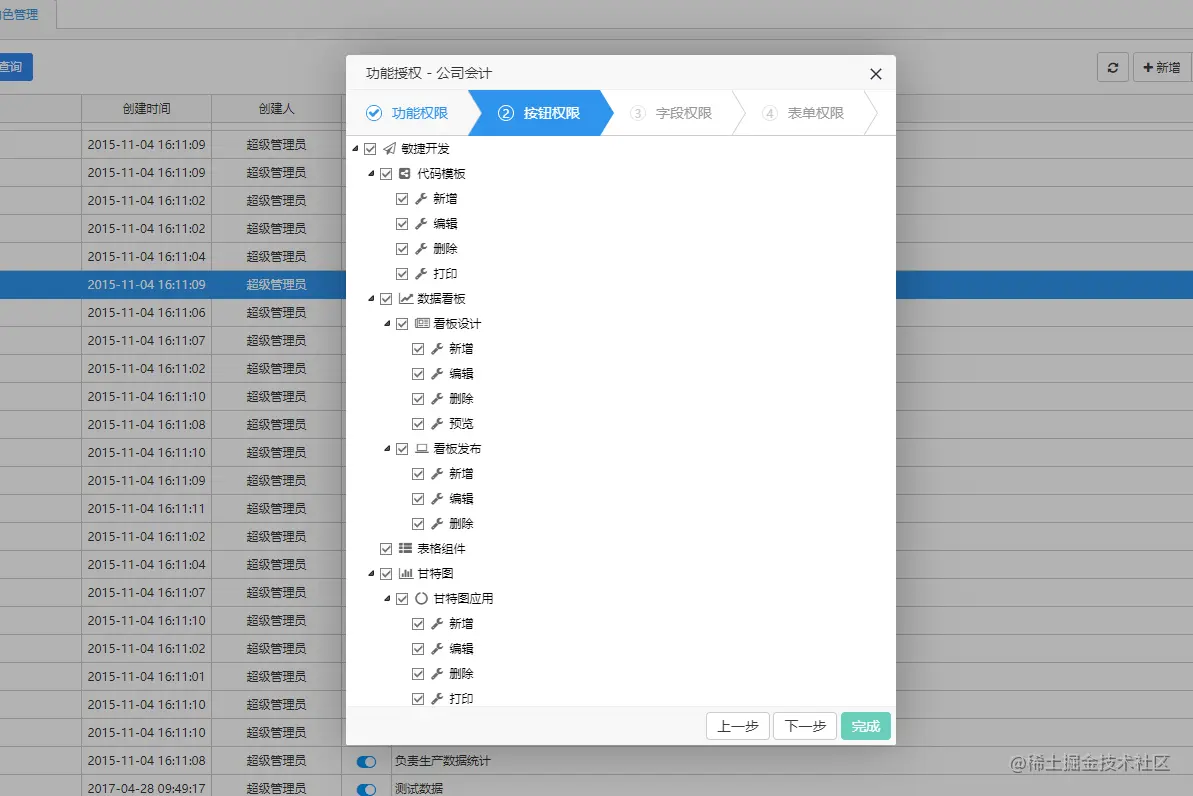
Task: Uncheck the 表格组件 checkbox
Action: point(387,549)
